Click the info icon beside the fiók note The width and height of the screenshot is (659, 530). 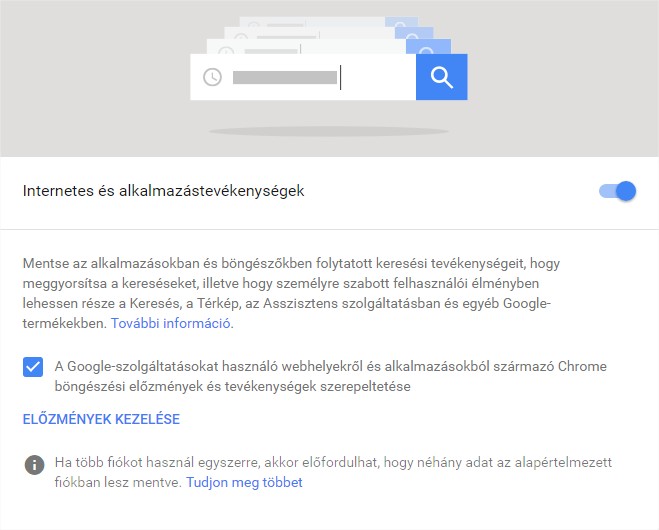[x=34, y=465]
